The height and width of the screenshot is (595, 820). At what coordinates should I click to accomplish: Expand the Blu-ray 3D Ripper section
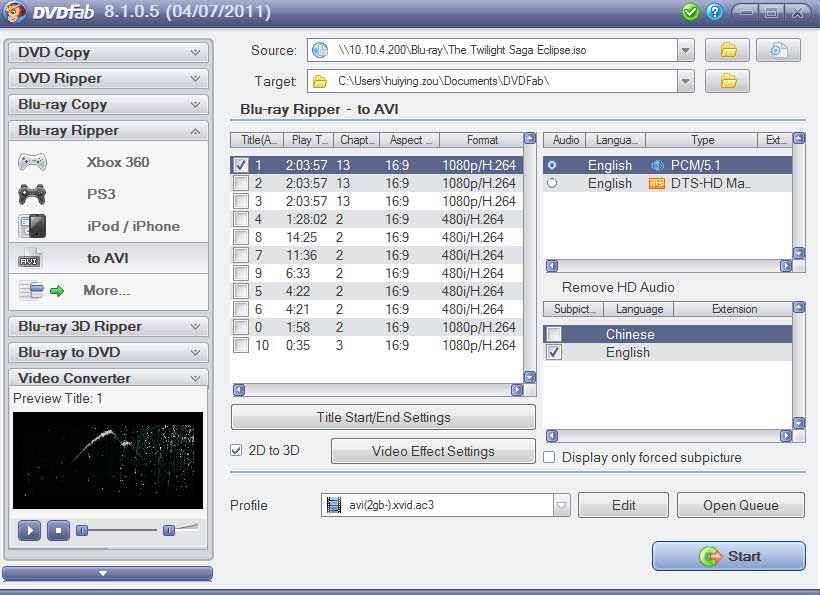click(108, 327)
